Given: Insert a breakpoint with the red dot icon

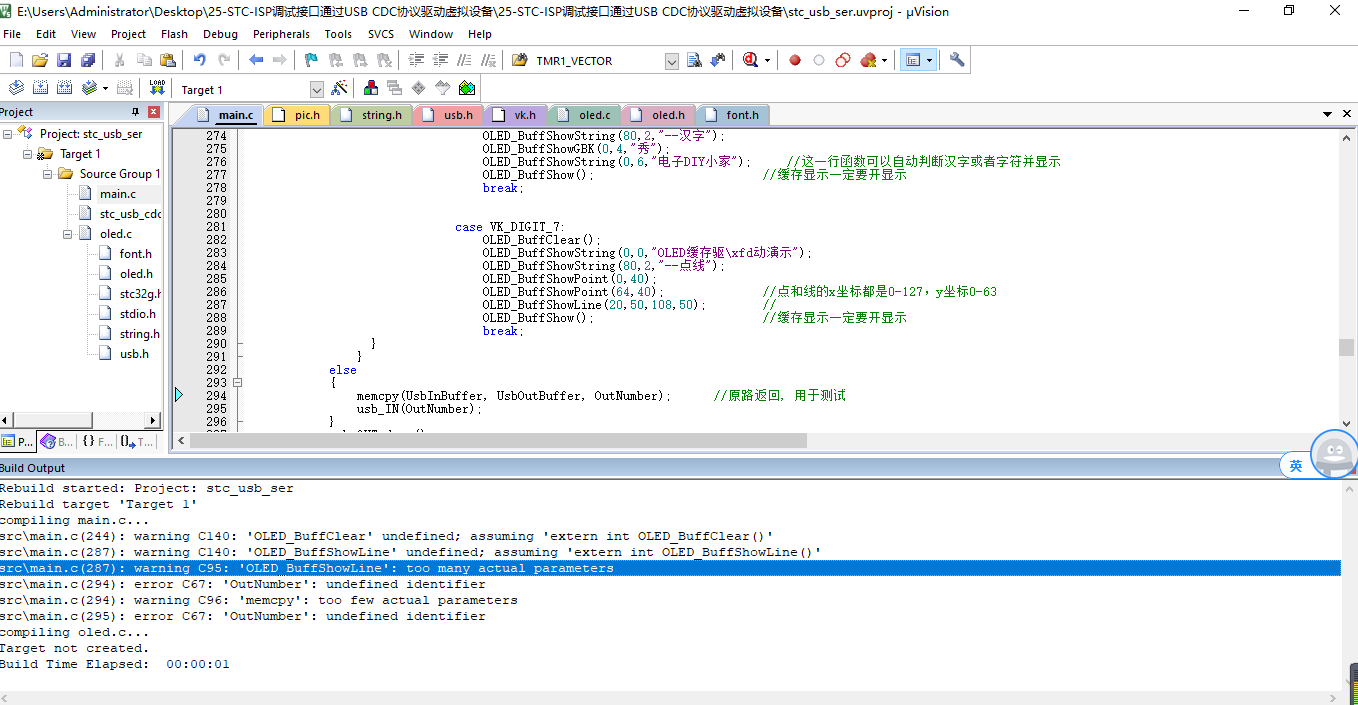Looking at the screenshot, I should (795, 60).
